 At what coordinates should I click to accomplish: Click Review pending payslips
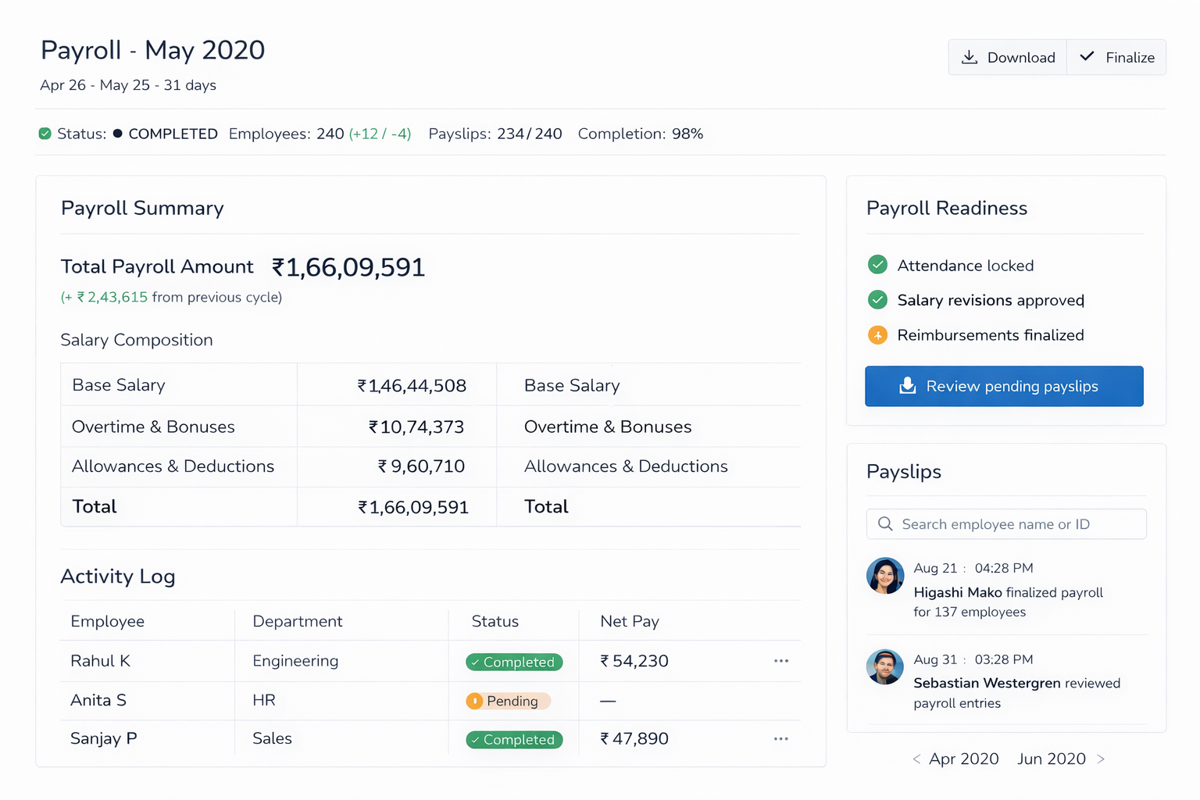(x=1004, y=386)
